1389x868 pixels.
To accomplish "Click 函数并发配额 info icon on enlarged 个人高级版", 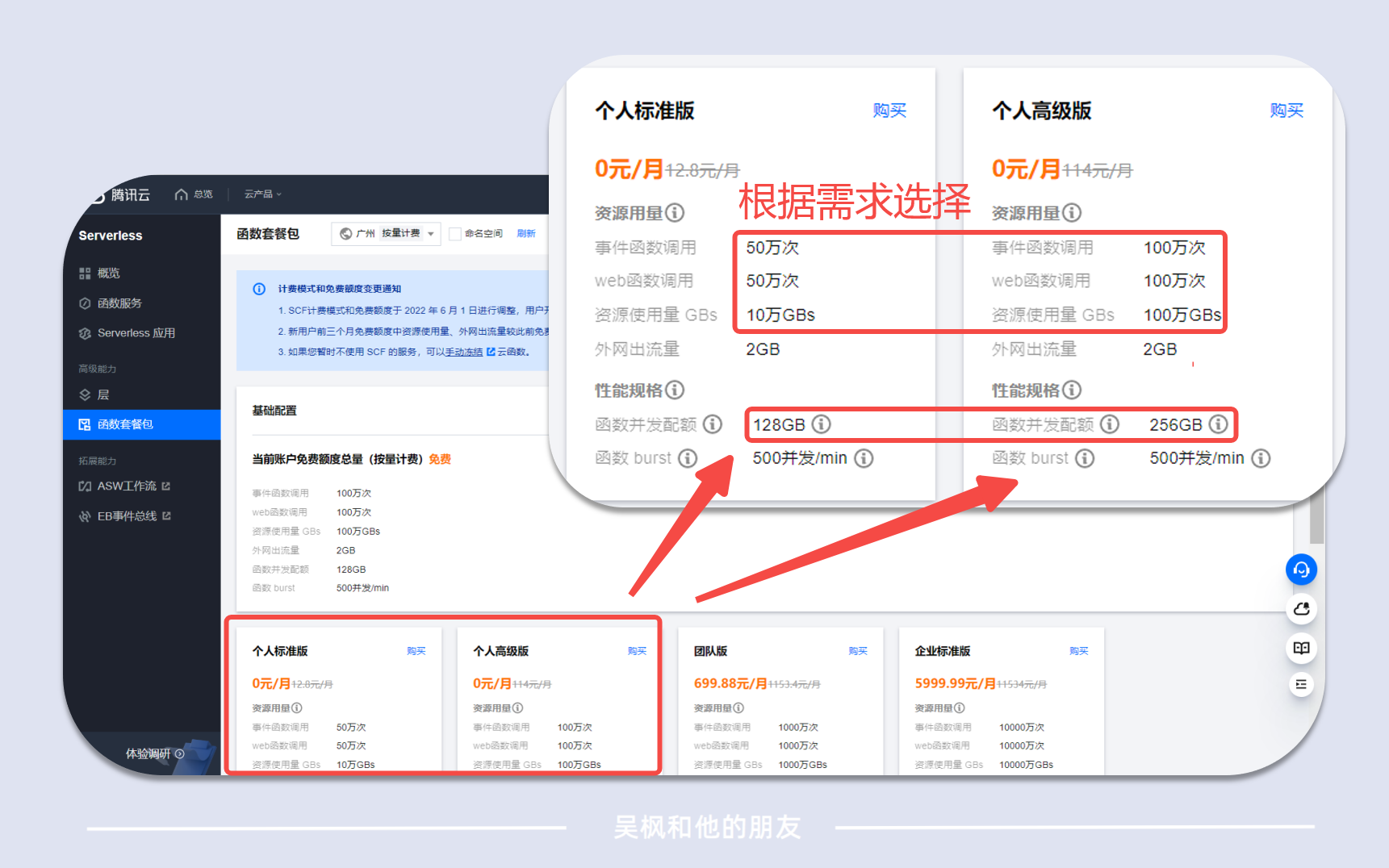I will tap(1110, 424).
